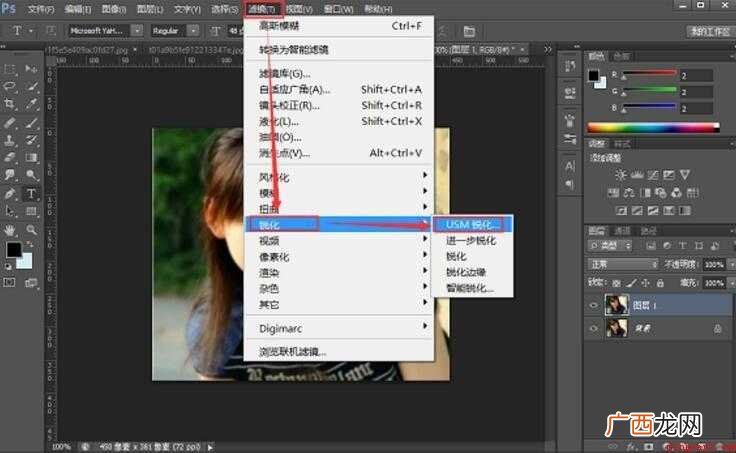Viewport: 736px width, 453px height.
Task: Toggle text orientation in options bar
Action: 50,31
